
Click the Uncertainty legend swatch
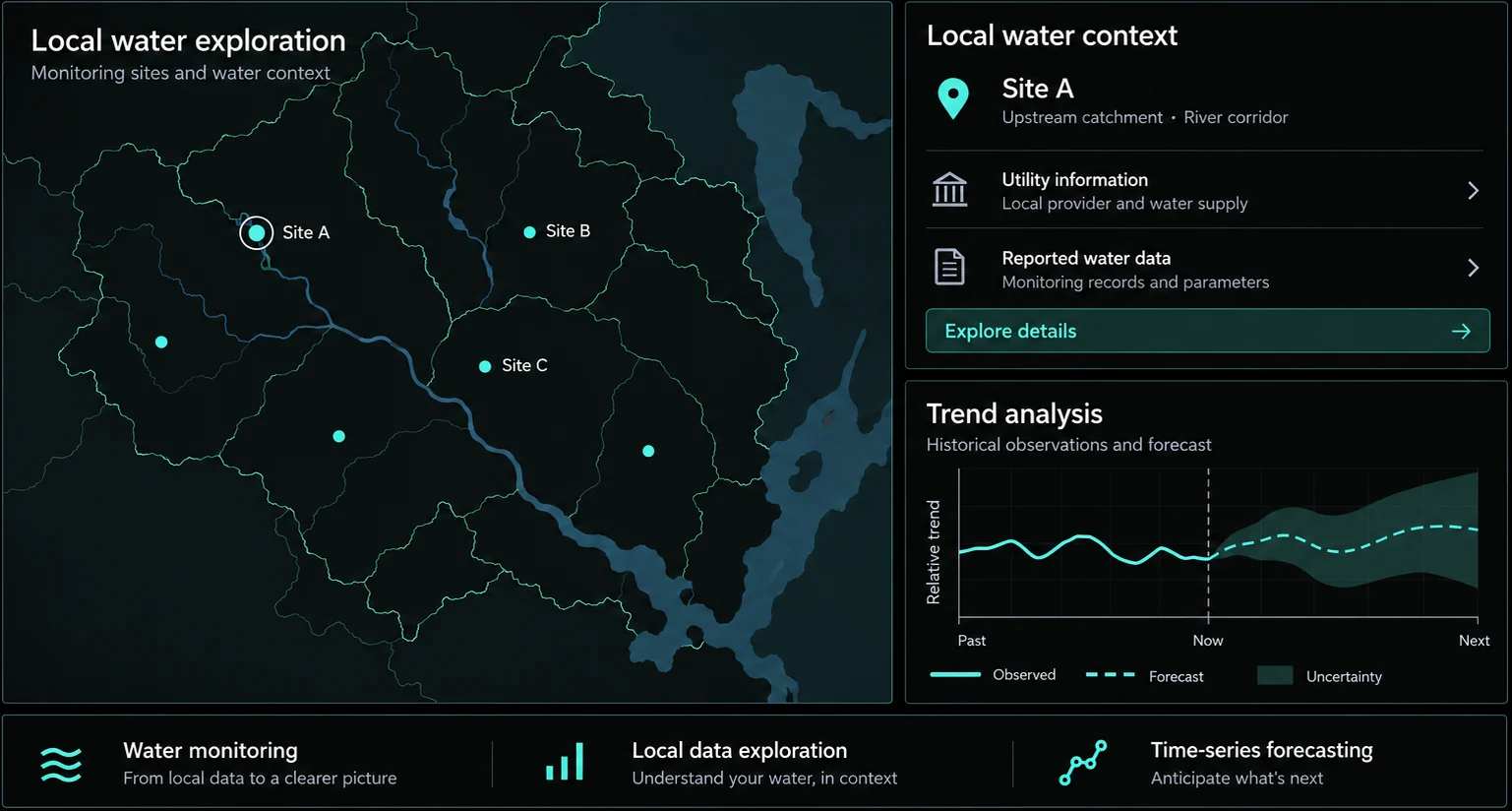click(x=1275, y=675)
